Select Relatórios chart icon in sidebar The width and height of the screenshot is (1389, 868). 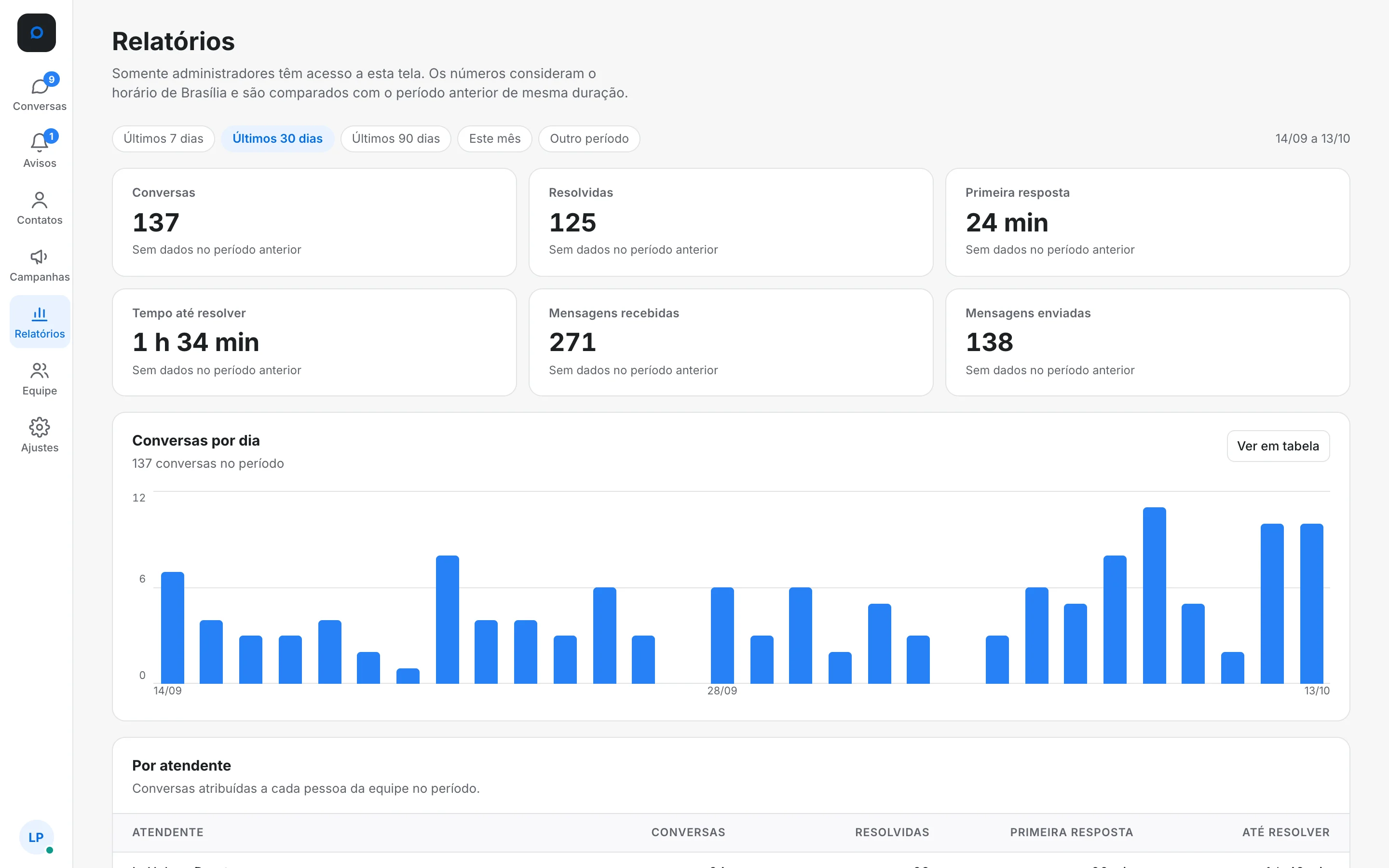(x=40, y=313)
